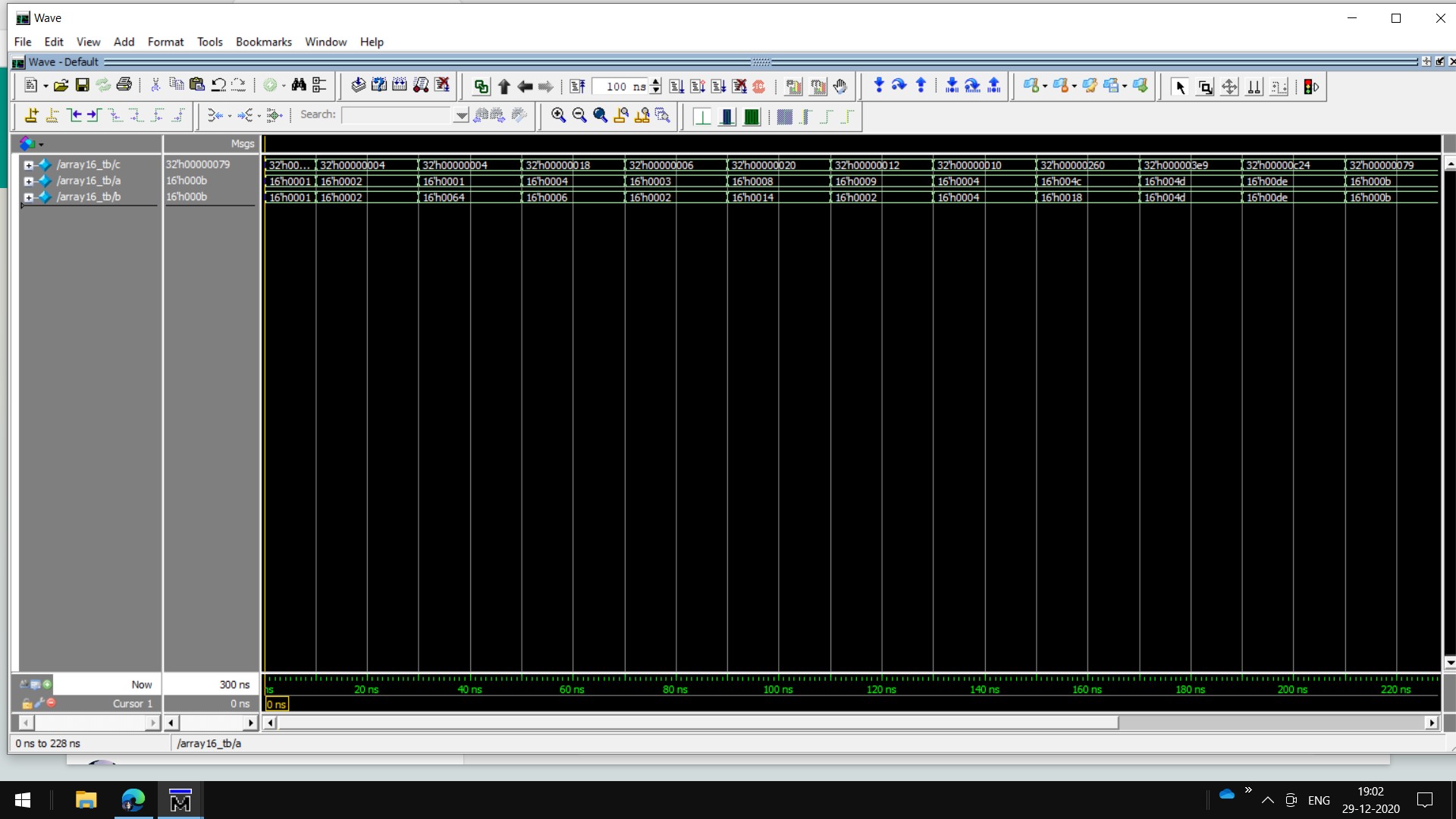Click the Restart simulation icon
The image size is (1456, 819).
[578, 86]
